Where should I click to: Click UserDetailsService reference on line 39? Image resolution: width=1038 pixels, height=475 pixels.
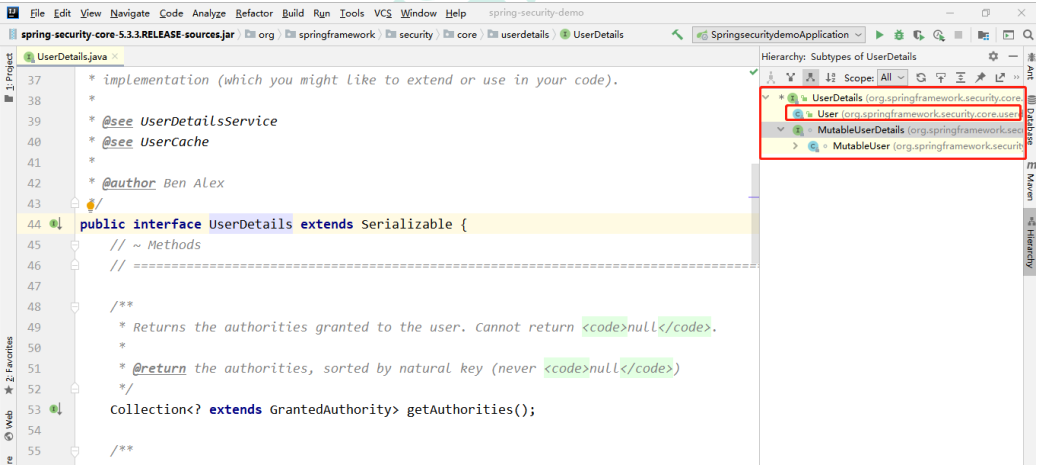[x=209, y=121]
